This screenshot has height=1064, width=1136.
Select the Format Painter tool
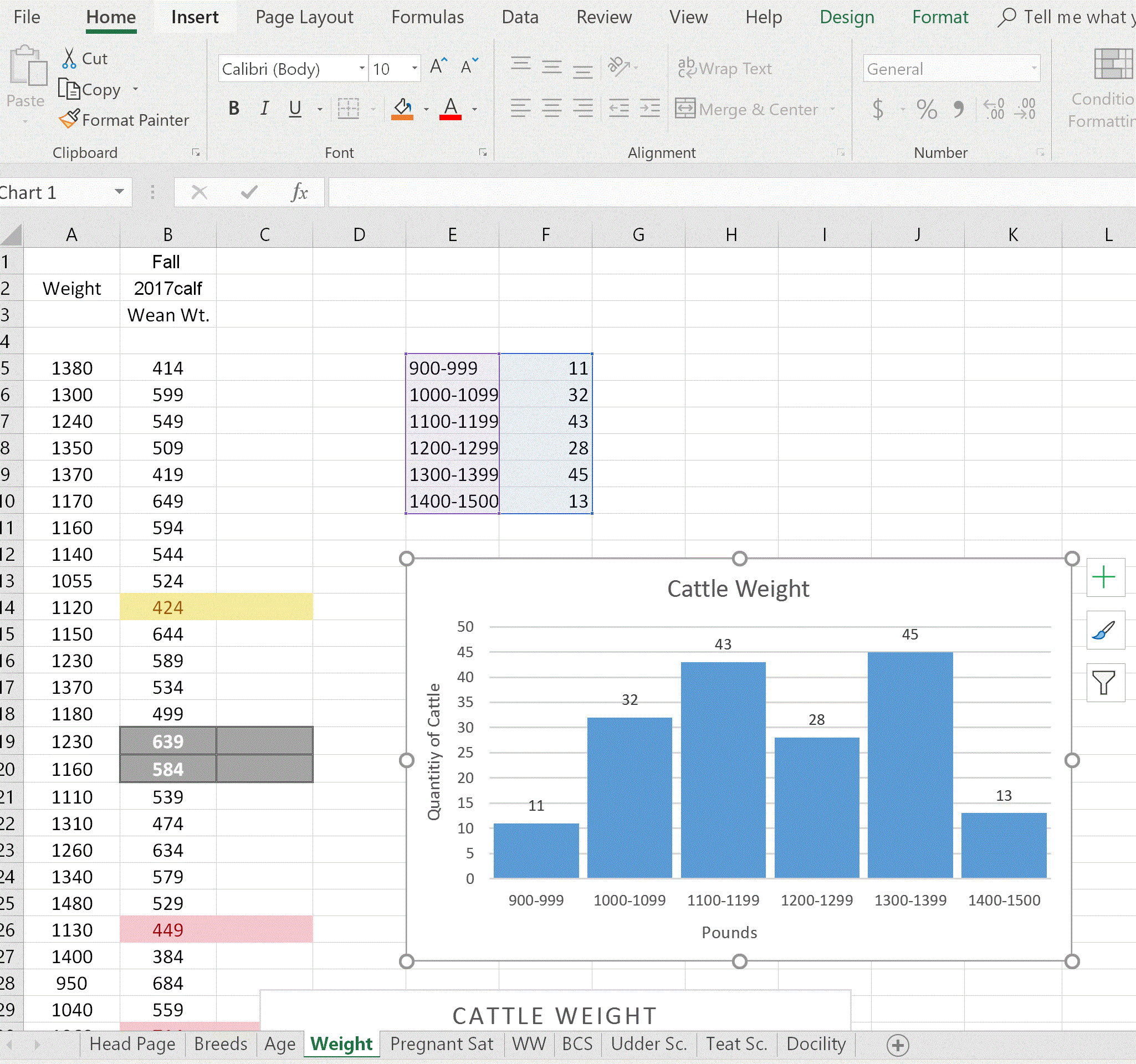(x=125, y=120)
